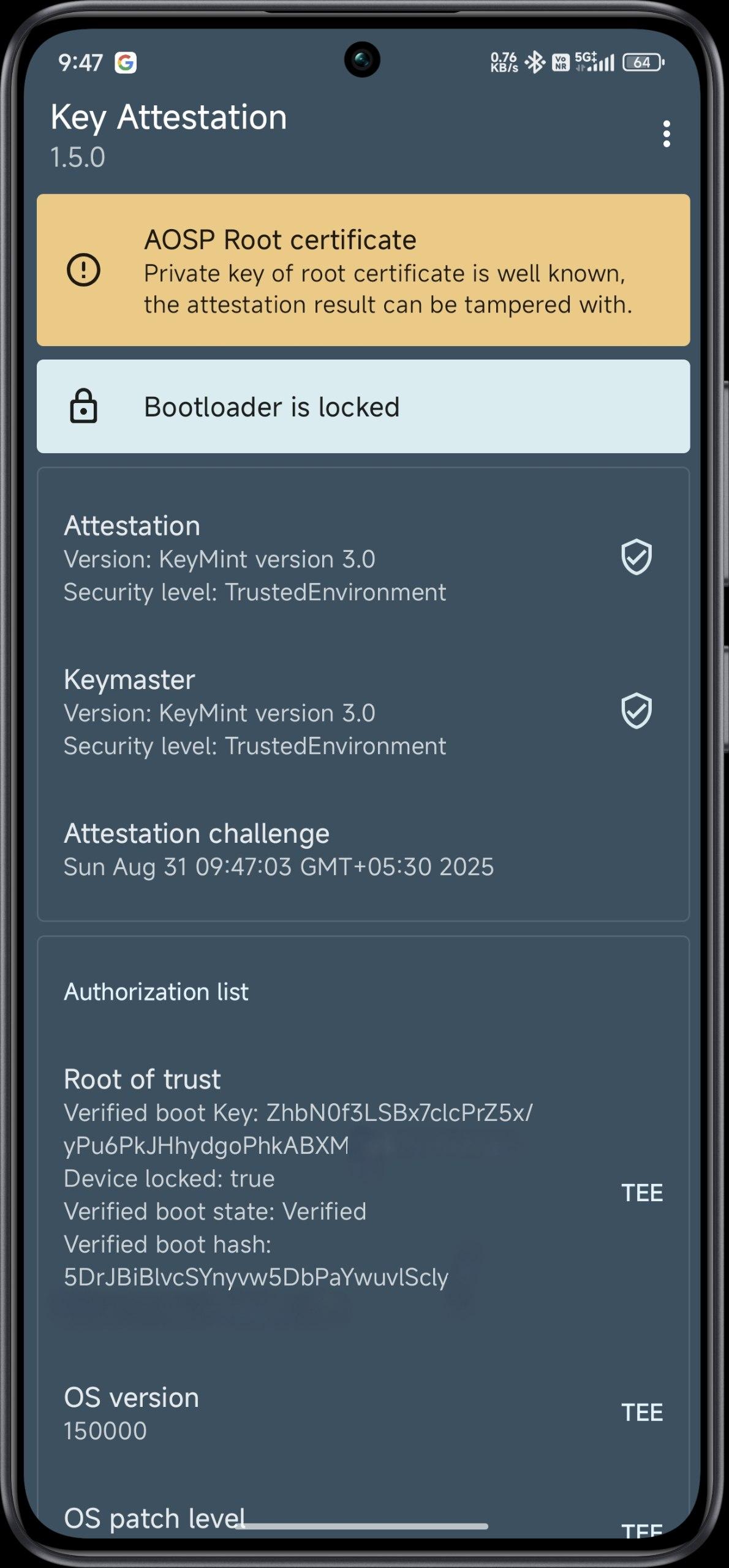The width and height of the screenshot is (729, 1568).
Task: Tap the TEE label beside OS version
Action: (642, 1412)
